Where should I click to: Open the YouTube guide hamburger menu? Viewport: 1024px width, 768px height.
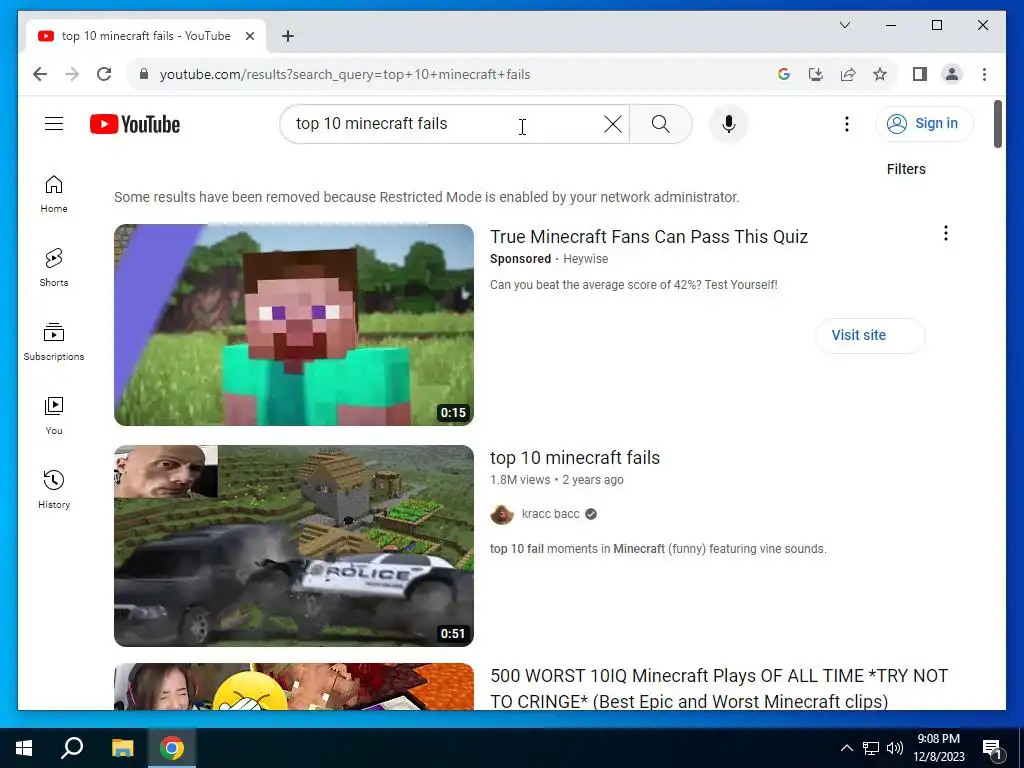coord(54,123)
